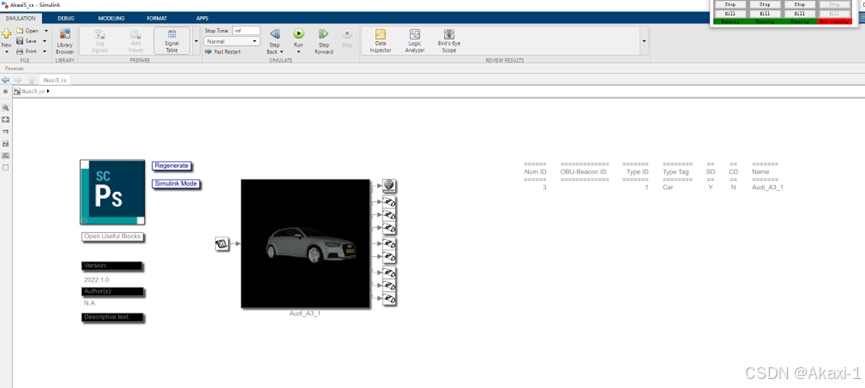Click the Step Back icon
865x388 pixels.
tap(275, 34)
